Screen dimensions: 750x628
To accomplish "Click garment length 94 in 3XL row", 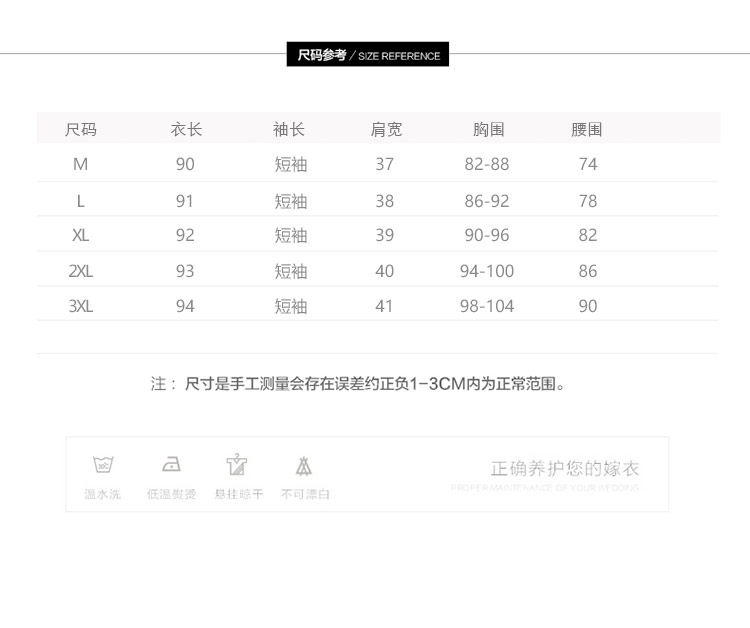I will click(185, 306).
